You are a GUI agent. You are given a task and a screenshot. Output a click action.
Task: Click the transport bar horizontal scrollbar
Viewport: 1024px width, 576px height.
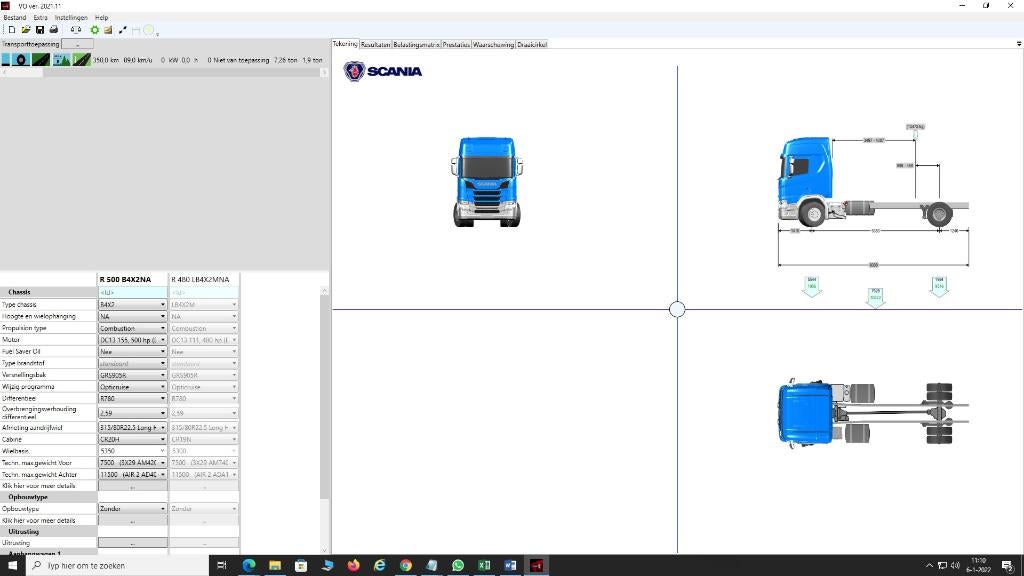click(x=165, y=72)
